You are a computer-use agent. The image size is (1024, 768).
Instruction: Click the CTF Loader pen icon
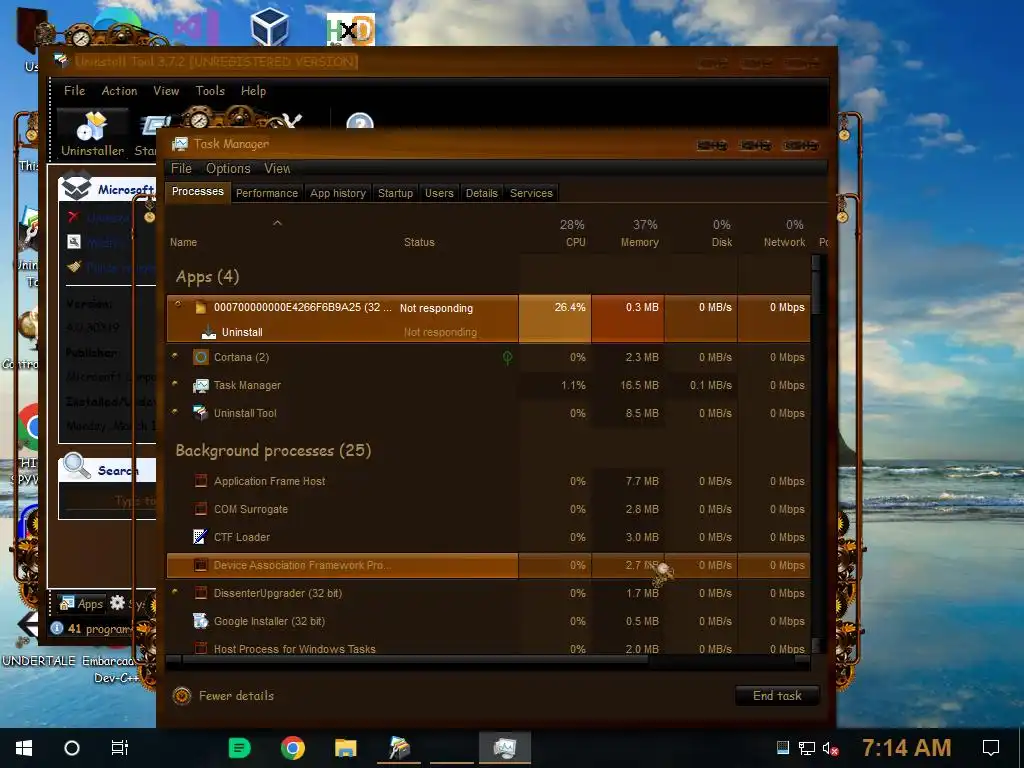200,537
